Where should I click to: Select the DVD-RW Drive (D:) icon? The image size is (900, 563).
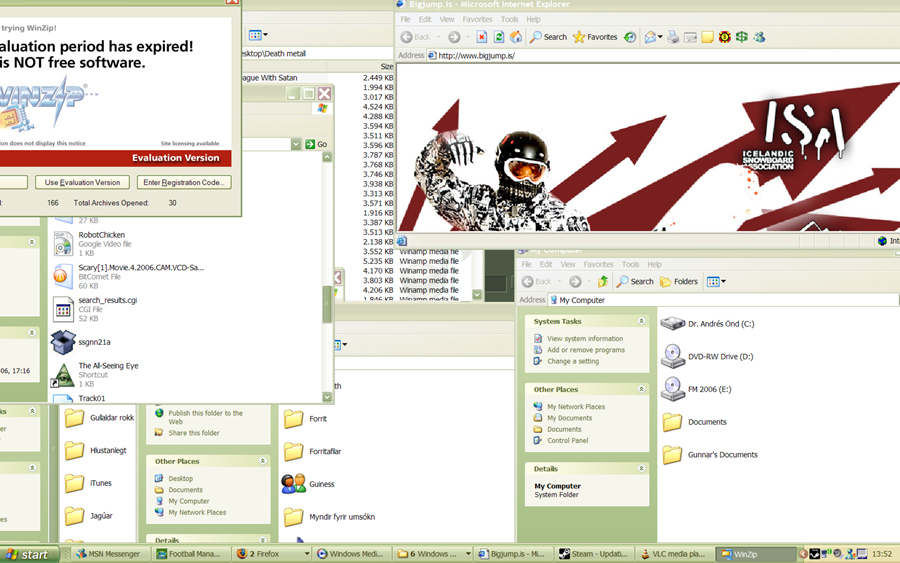coord(707,356)
